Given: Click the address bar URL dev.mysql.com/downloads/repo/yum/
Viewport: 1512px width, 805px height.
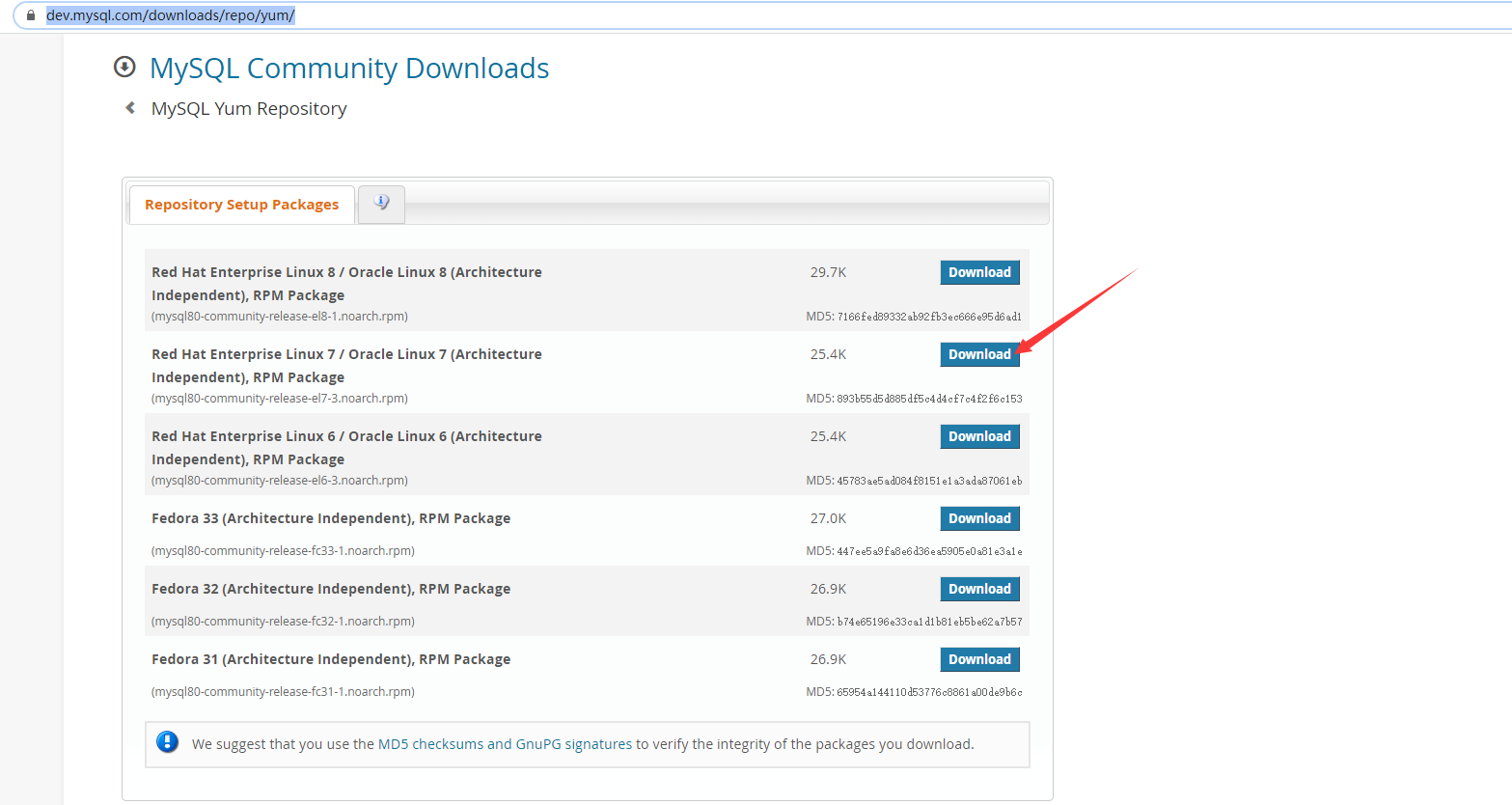Looking at the screenshot, I should (x=171, y=15).
